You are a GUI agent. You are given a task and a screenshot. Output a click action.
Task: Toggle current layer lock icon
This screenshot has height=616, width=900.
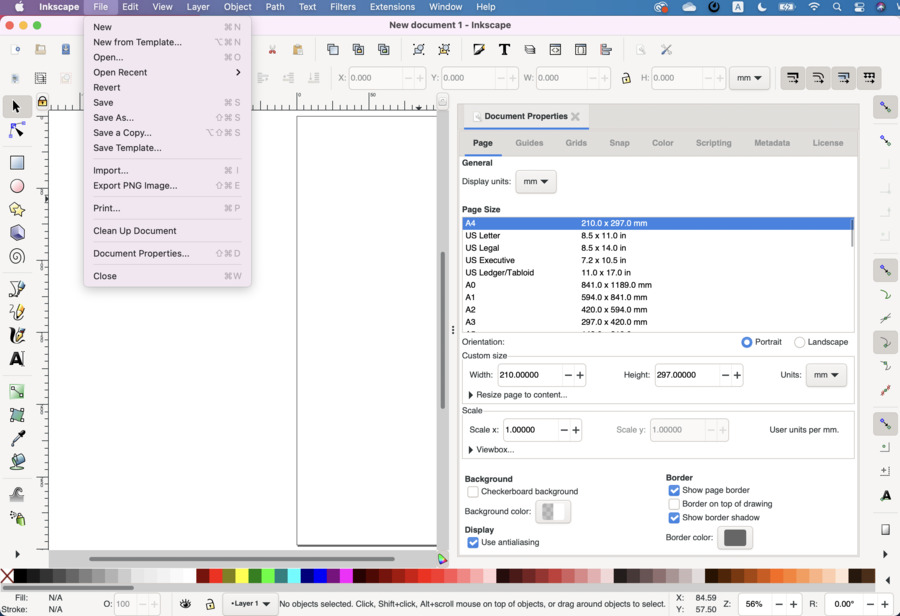[210, 603]
